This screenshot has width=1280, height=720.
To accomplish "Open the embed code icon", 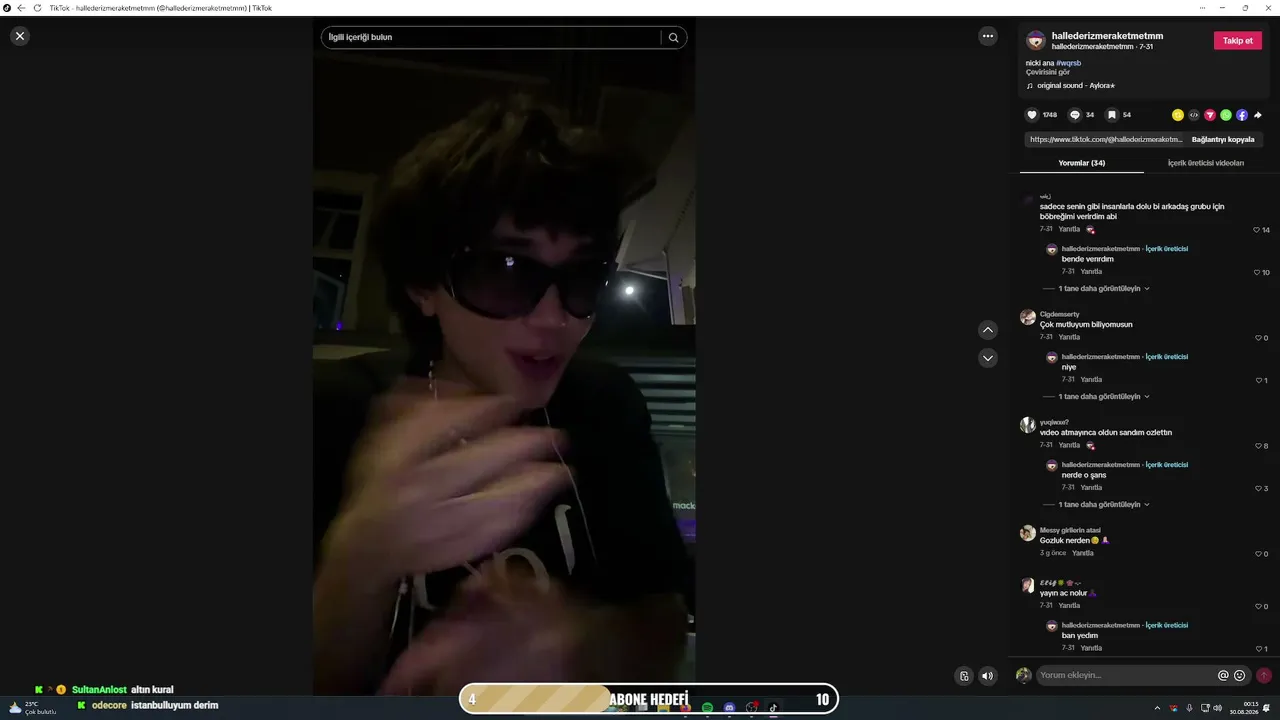I will pyautogui.click(x=1194, y=115).
